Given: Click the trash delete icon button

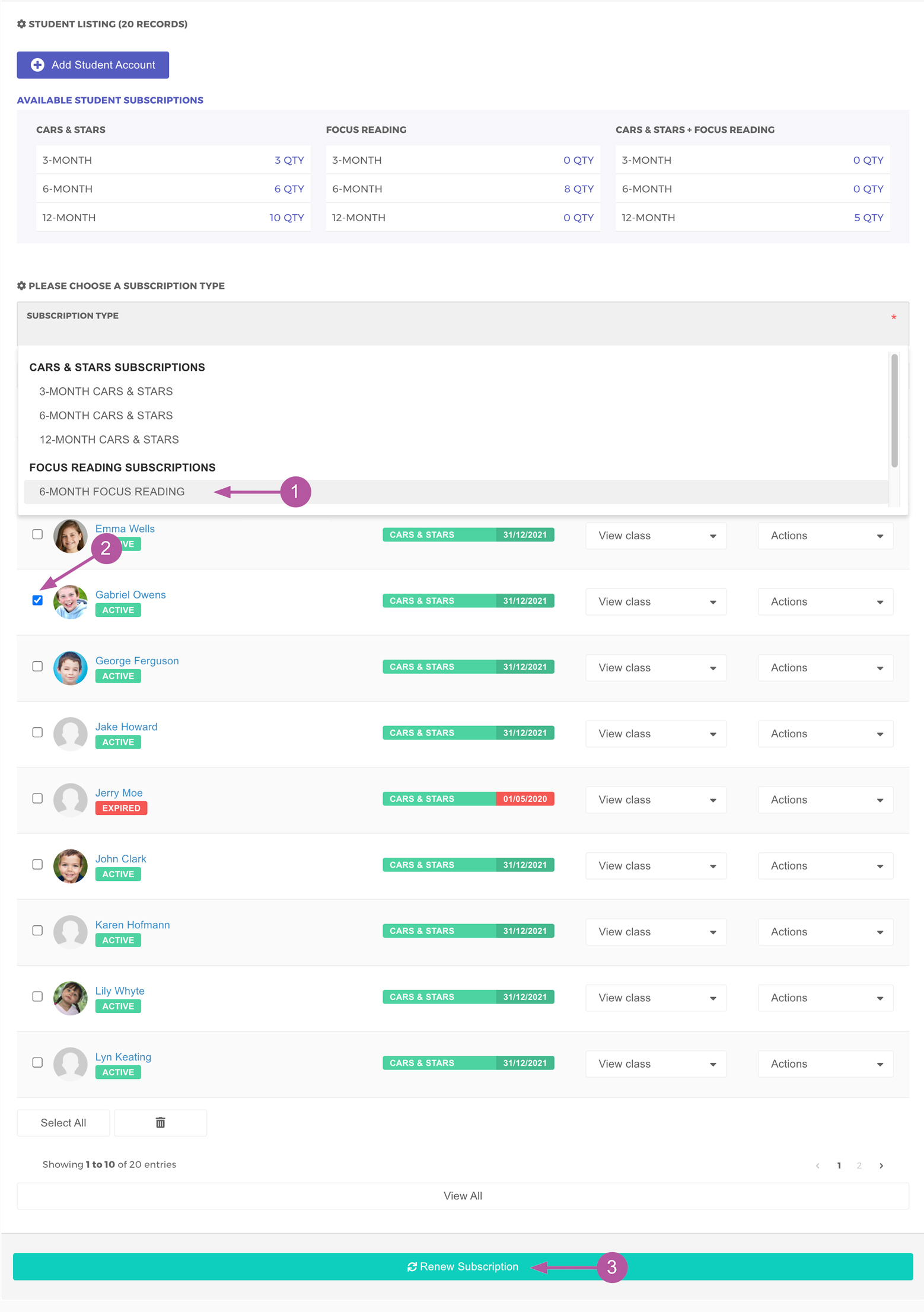Looking at the screenshot, I should coord(160,1122).
